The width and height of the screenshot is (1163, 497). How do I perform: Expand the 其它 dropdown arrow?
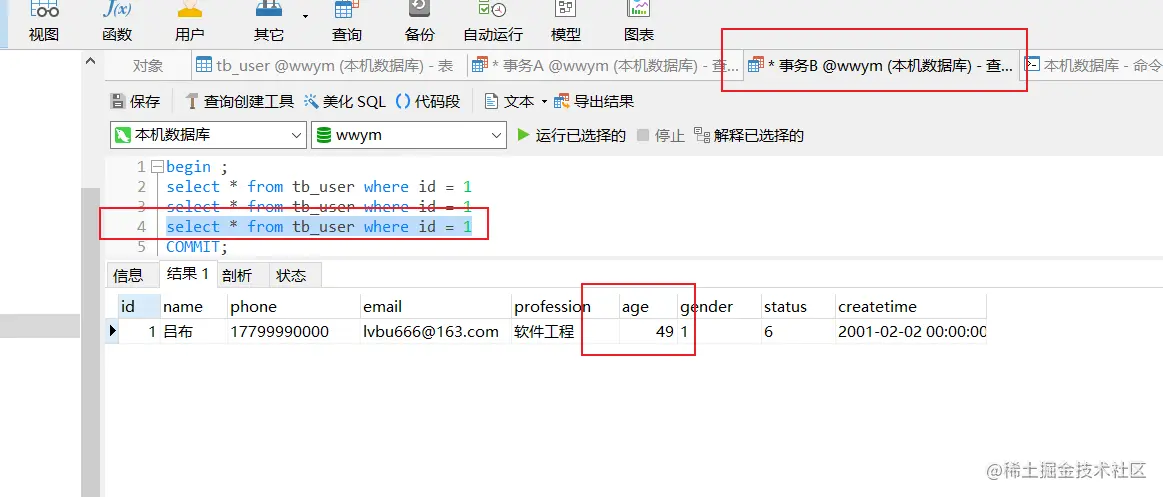(306, 16)
